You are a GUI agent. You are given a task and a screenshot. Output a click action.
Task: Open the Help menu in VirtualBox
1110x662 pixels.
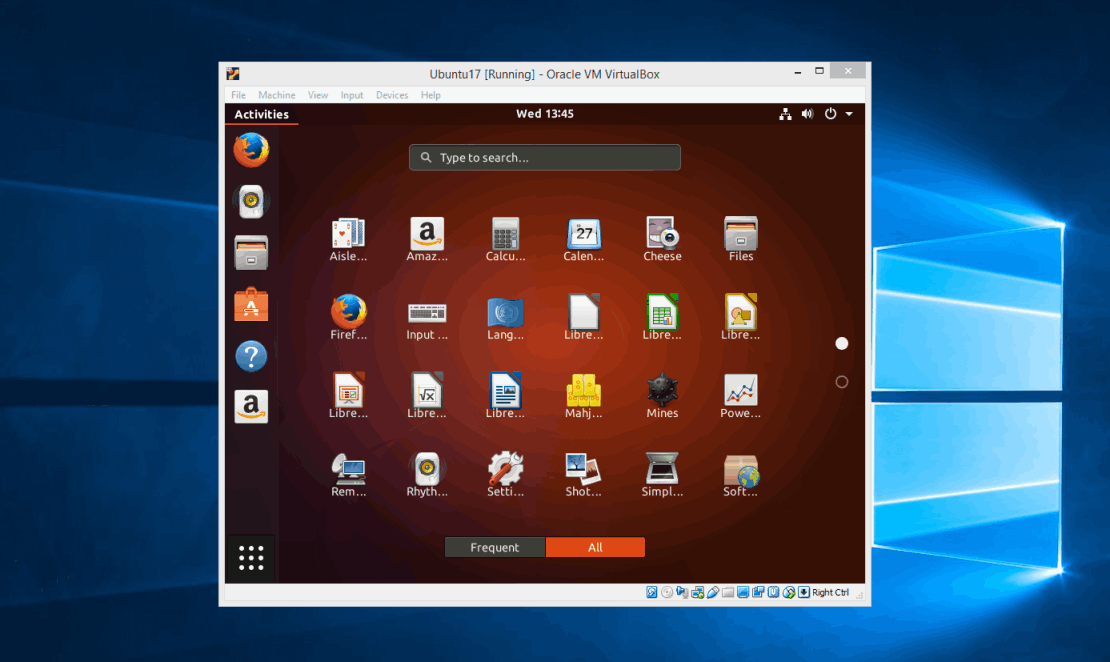coord(430,95)
